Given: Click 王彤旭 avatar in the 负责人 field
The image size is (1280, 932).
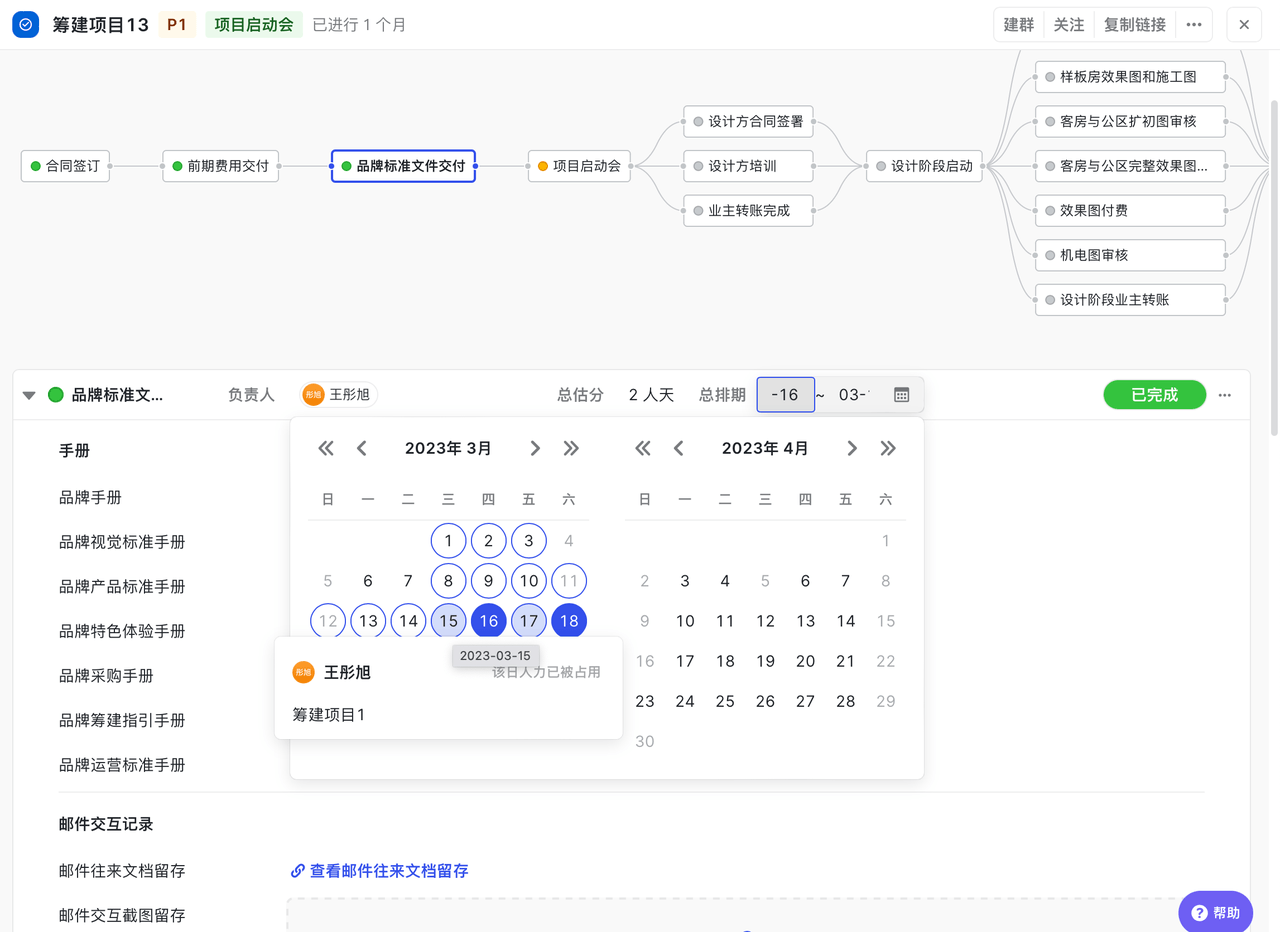Looking at the screenshot, I should tap(314, 395).
